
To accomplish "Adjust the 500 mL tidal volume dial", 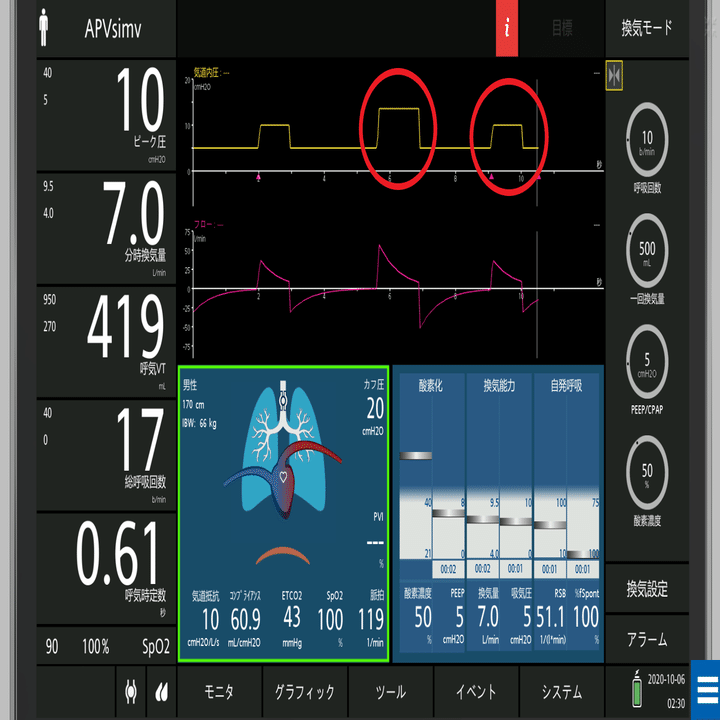I will point(647,251).
